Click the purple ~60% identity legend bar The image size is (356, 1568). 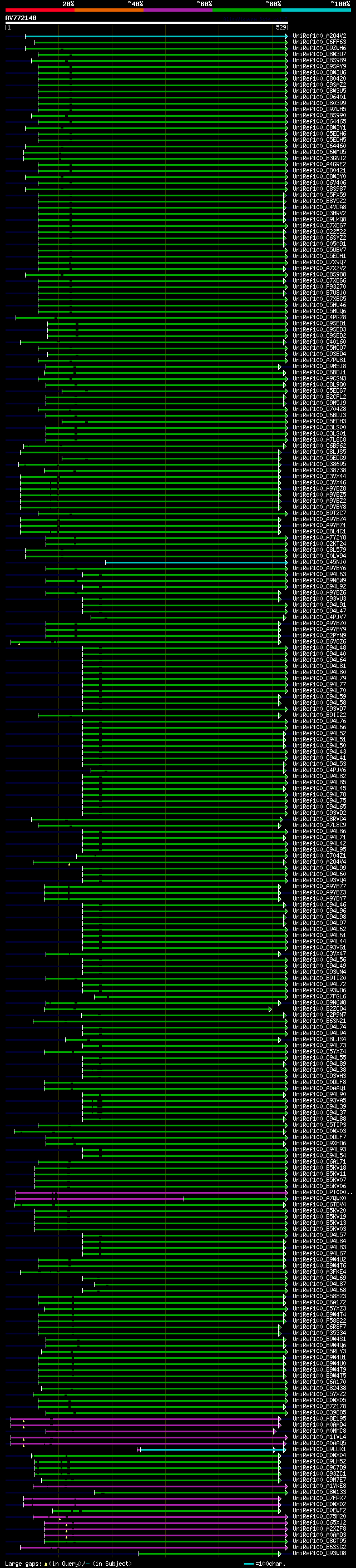[177, 10]
